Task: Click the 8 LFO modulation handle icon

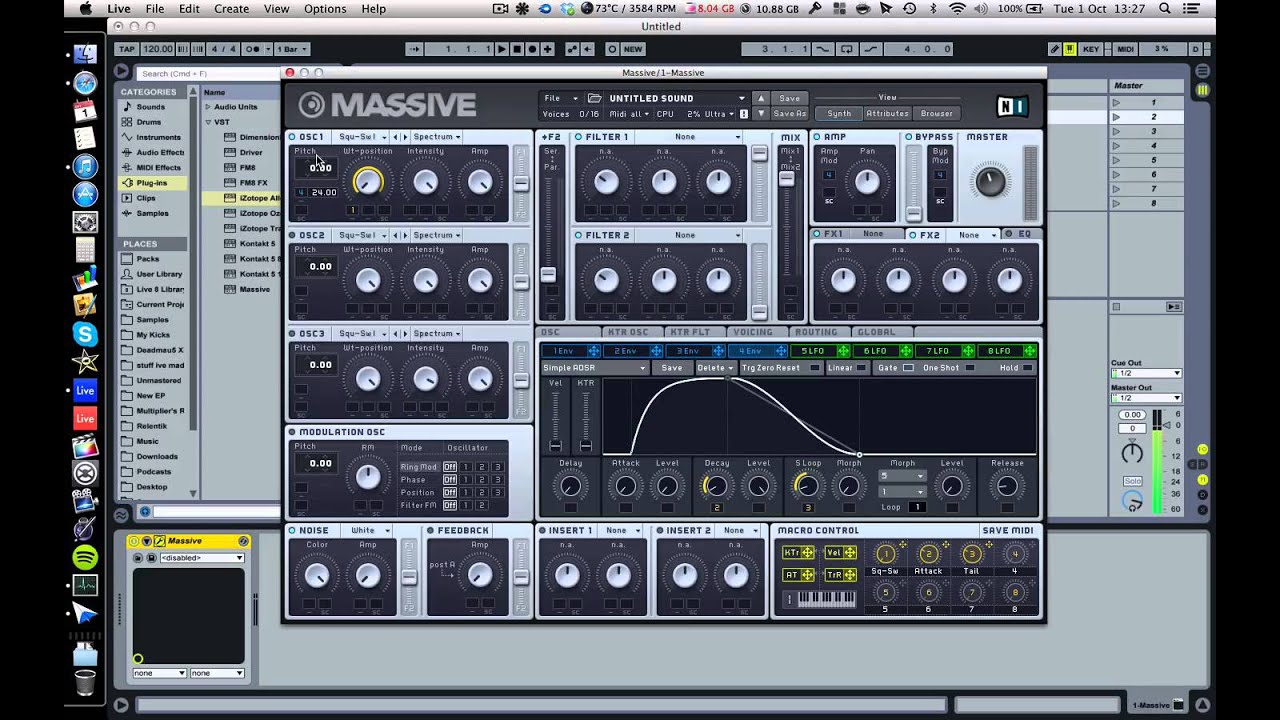Action: 1030,351
